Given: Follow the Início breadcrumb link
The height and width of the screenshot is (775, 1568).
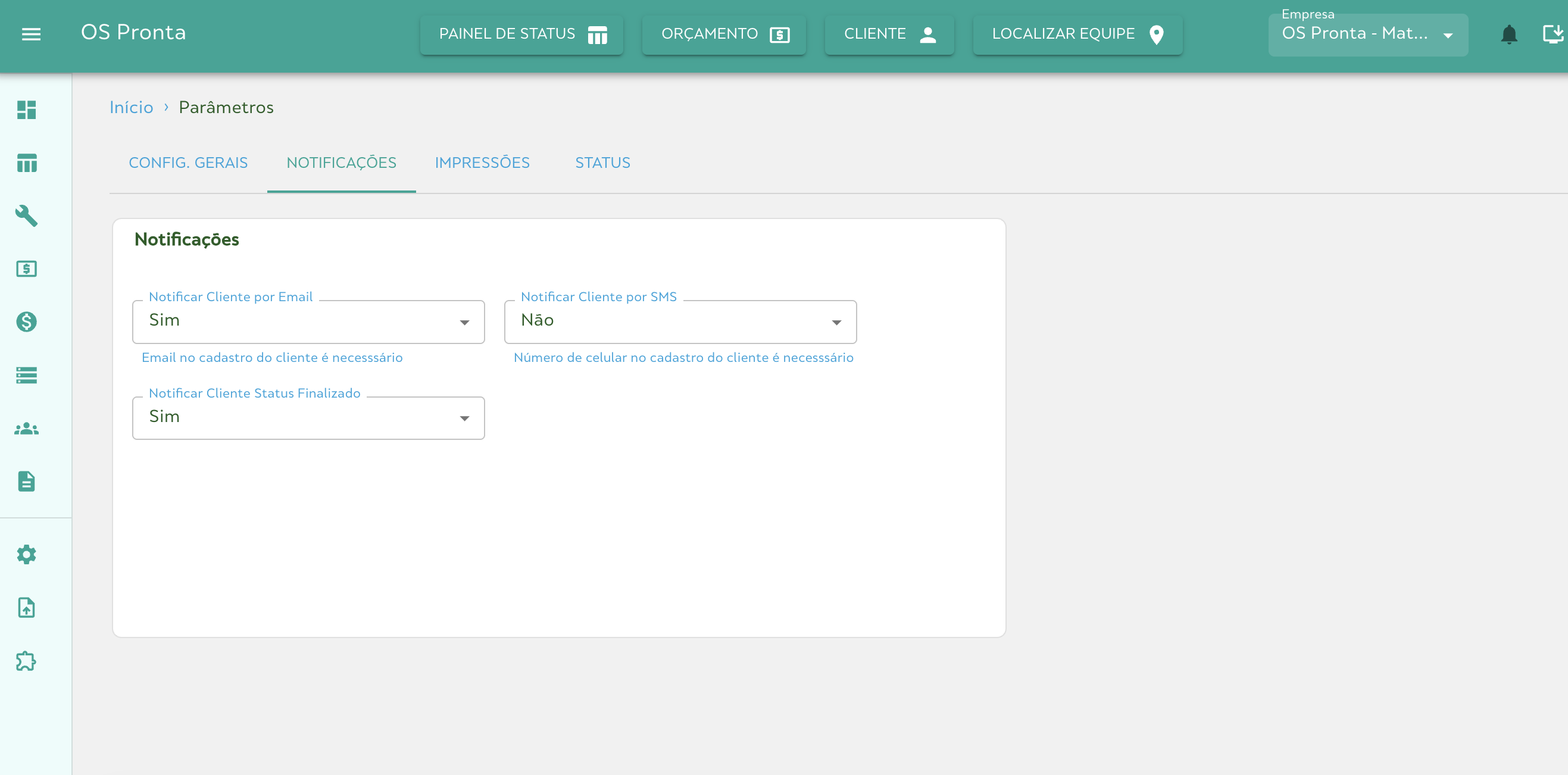Looking at the screenshot, I should pos(132,108).
